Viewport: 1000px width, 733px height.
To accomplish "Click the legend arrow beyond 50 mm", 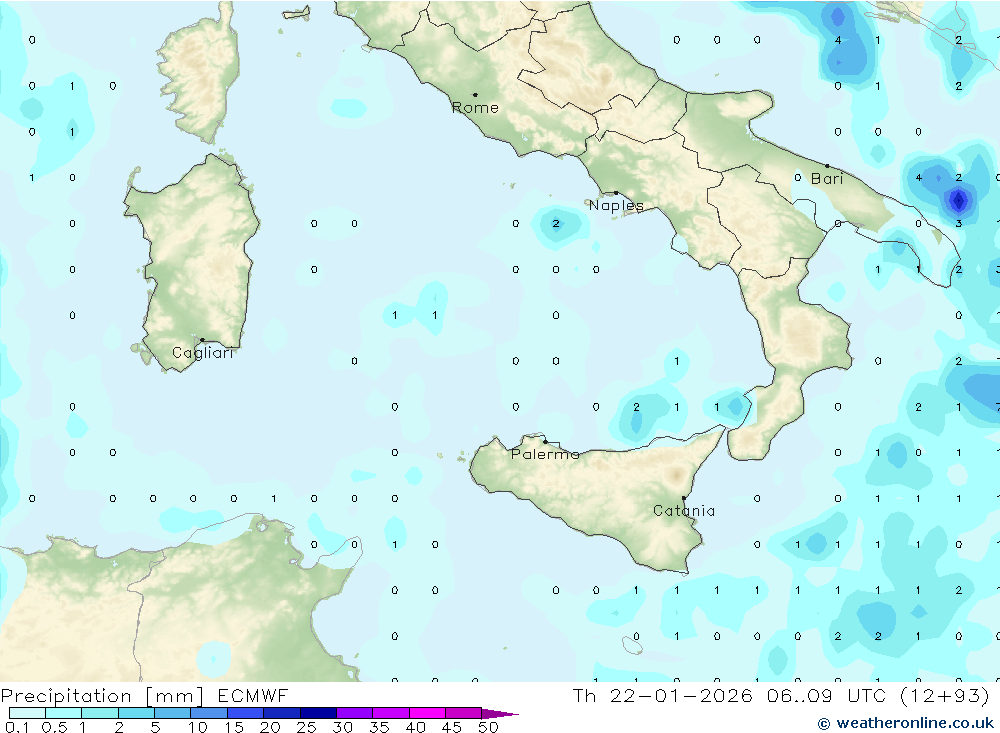I will pos(500,714).
